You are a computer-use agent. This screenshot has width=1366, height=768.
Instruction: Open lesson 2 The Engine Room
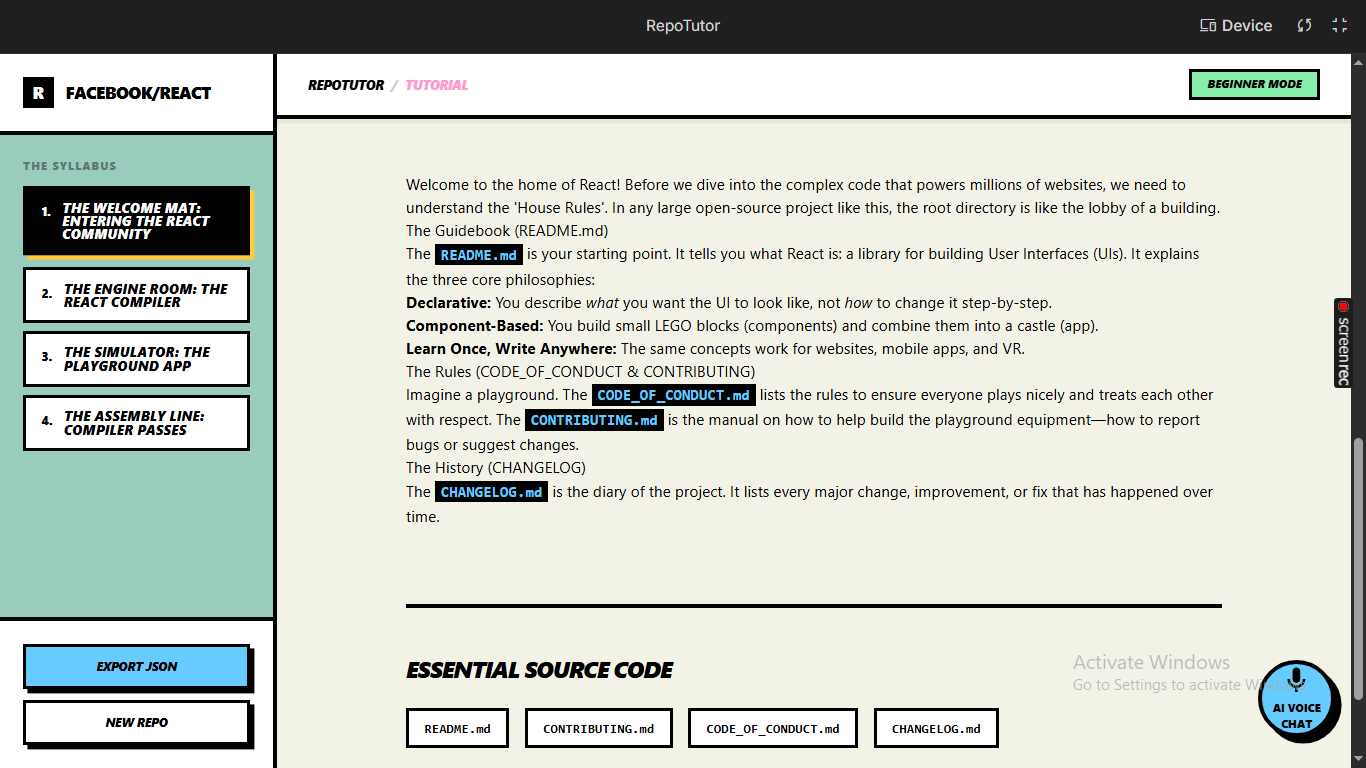[136, 295]
